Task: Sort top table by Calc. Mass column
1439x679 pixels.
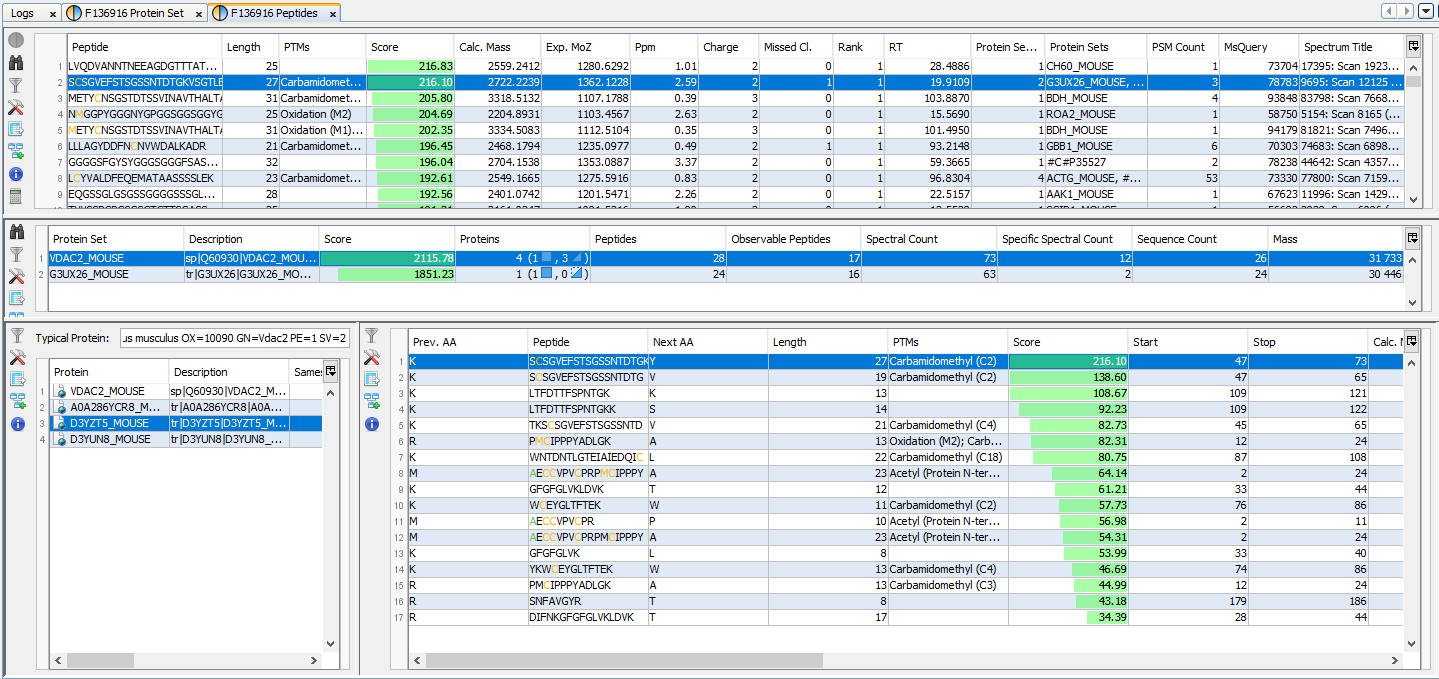Action: click(498, 47)
